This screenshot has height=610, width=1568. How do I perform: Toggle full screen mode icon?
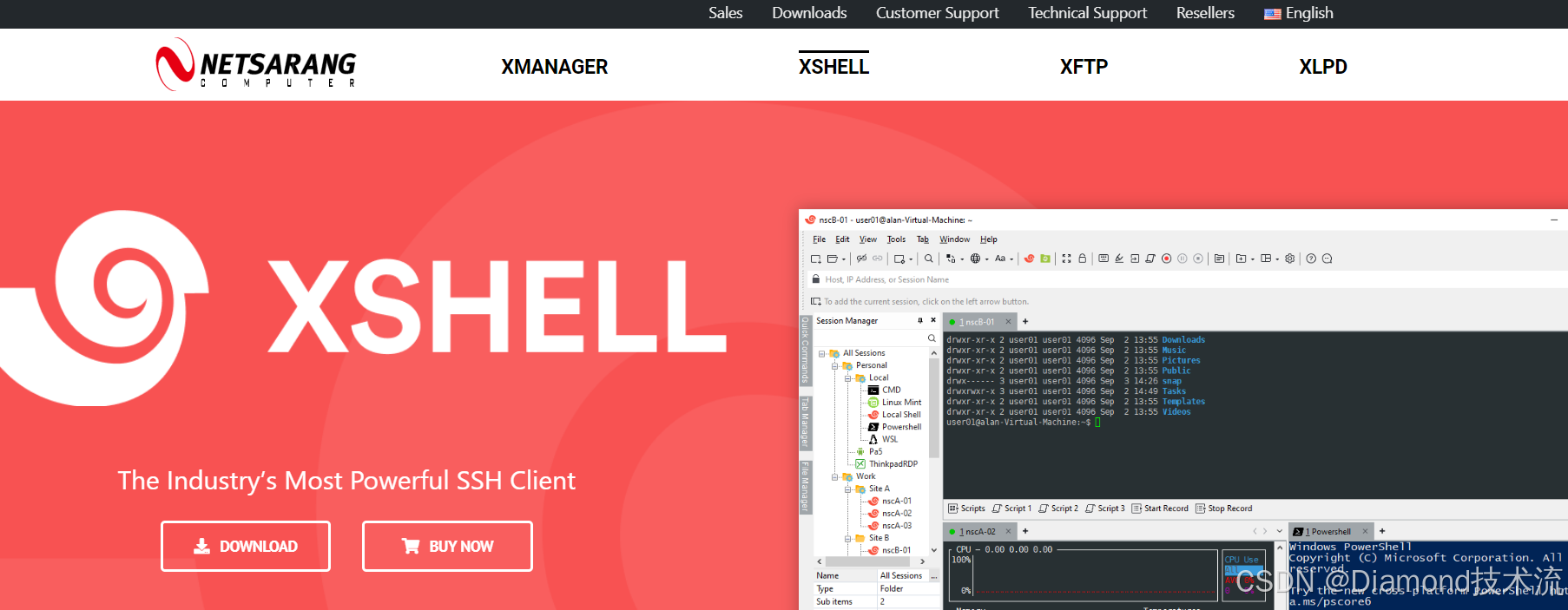[x=1066, y=259]
